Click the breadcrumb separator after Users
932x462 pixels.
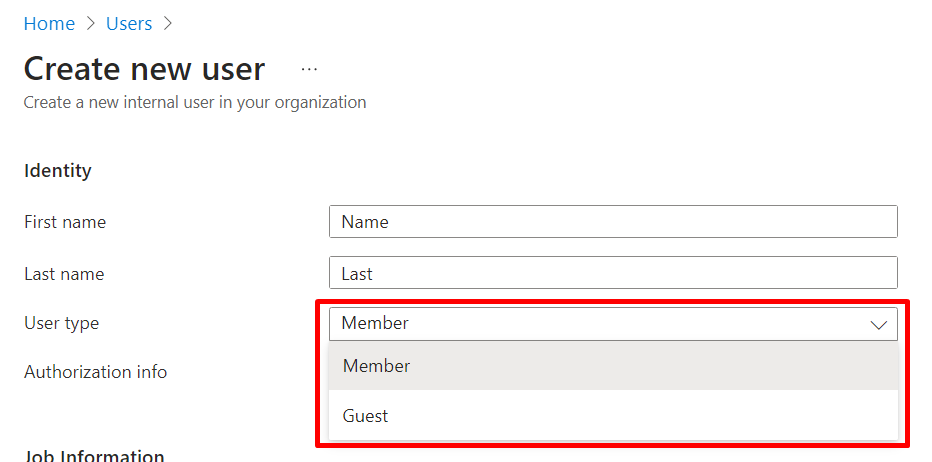point(168,23)
